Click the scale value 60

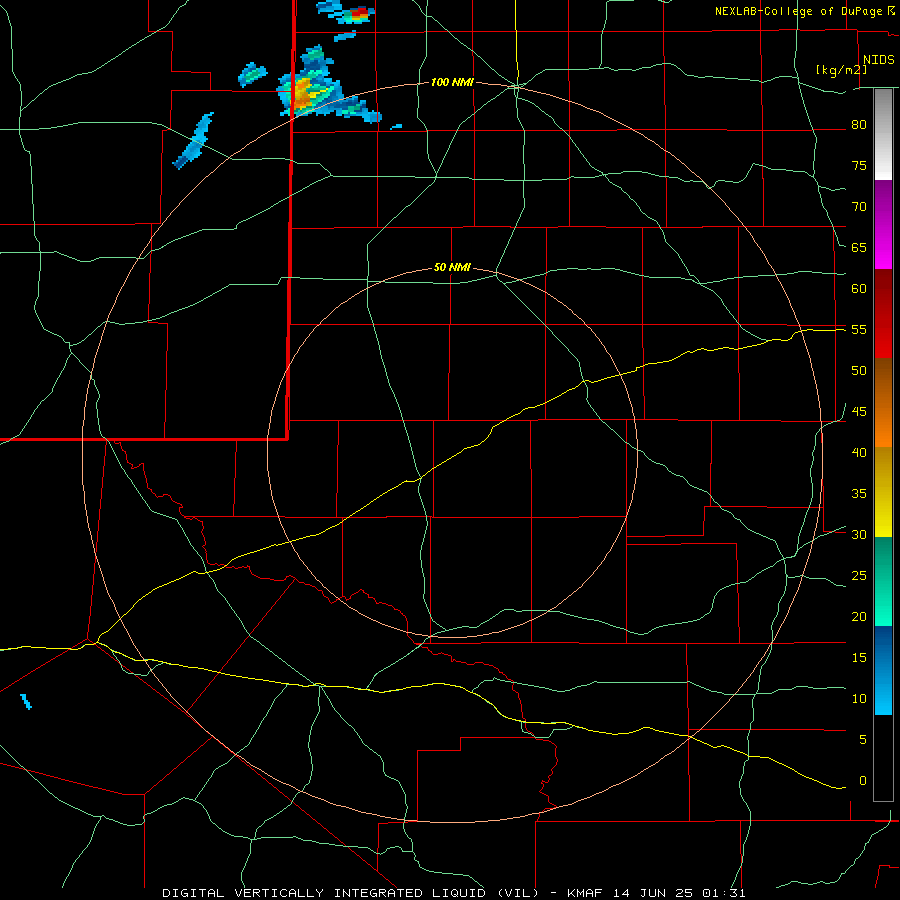coord(859,289)
